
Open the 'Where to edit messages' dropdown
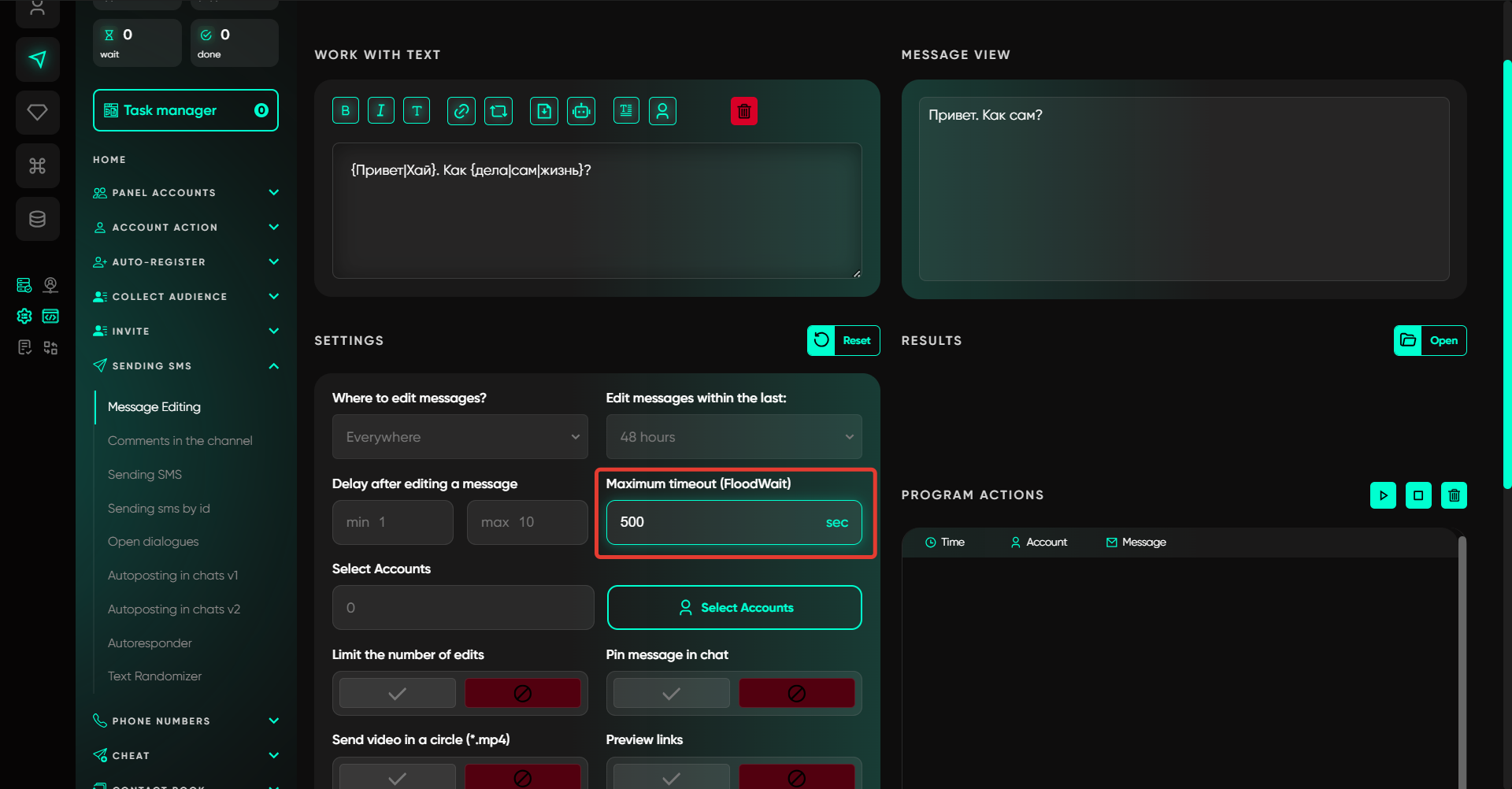pos(460,437)
